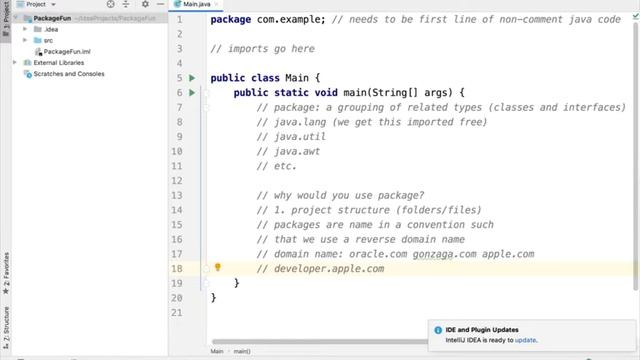Click the editor horizontal scrollbar
Viewport: 640px width, 360px height.
[x=319, y=341]
